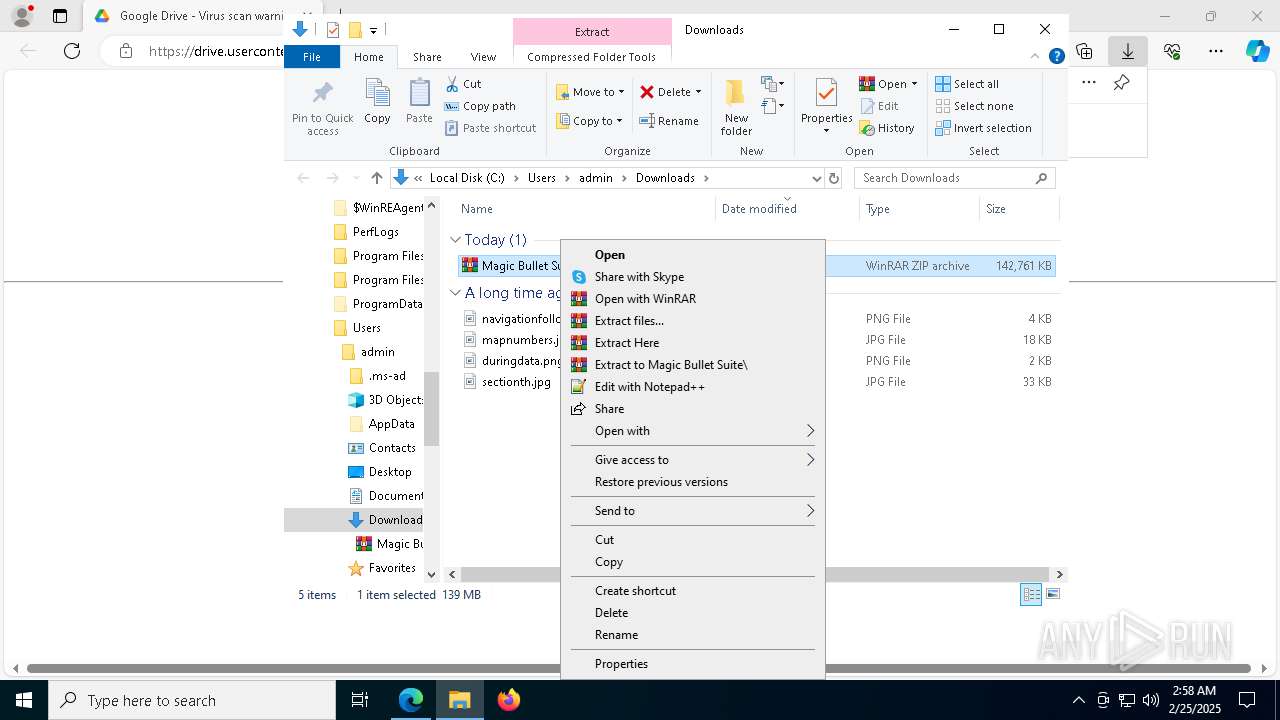This screenshot has height=720, width=1280.
Task: Click Select none in the ribbon
Action: 974,106
